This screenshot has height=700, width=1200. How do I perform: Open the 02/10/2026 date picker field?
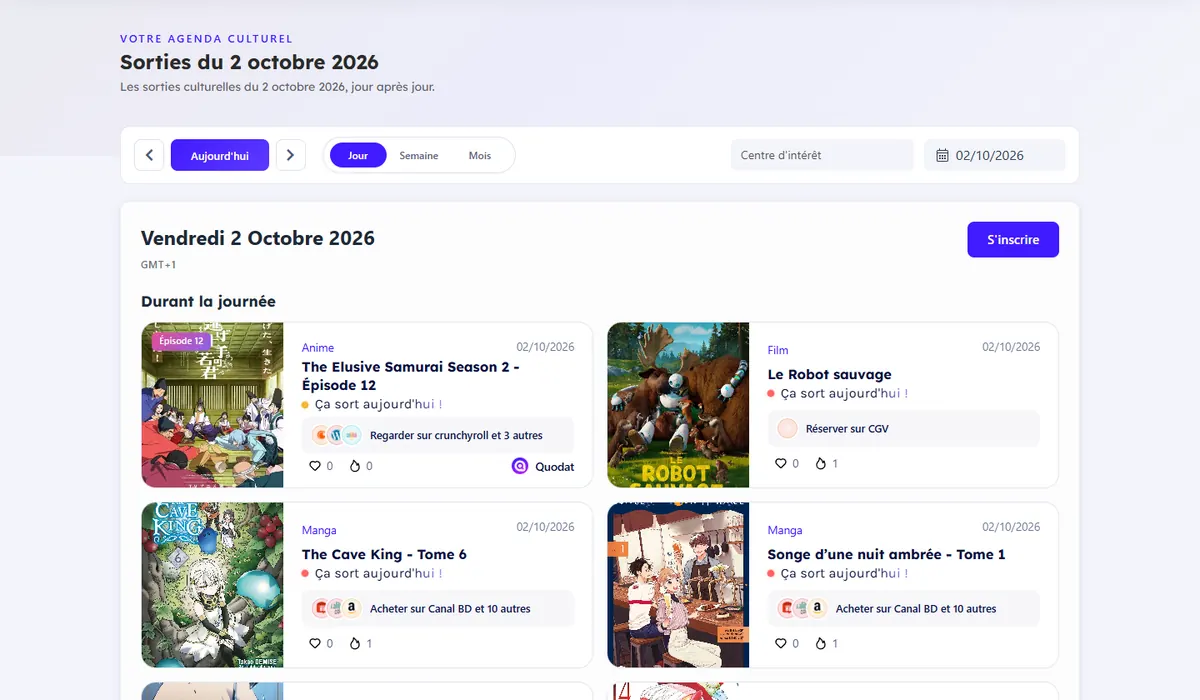pyautogui.click(x=994, y=155)
